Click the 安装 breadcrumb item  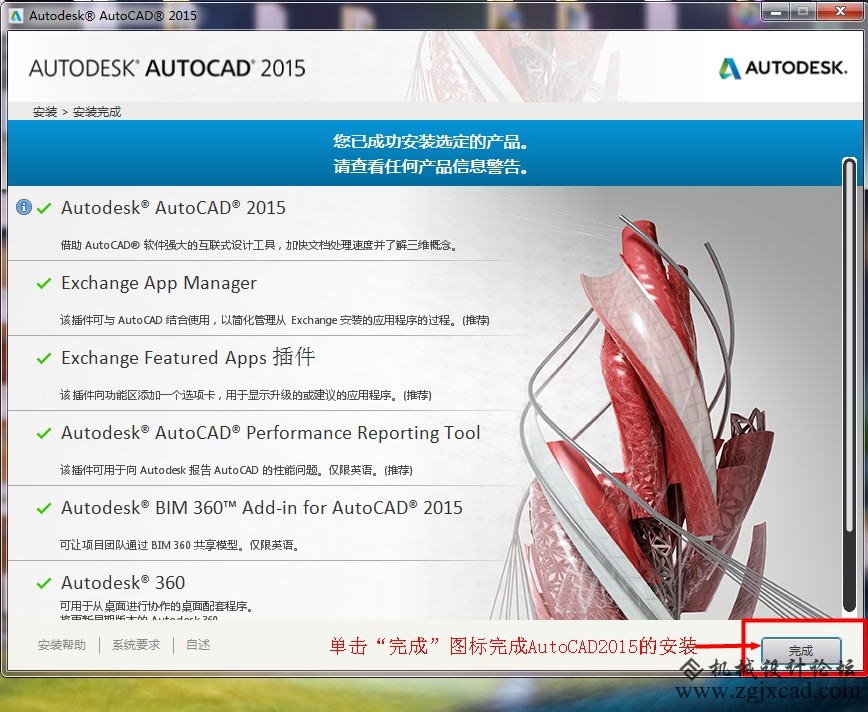point(45,112)
